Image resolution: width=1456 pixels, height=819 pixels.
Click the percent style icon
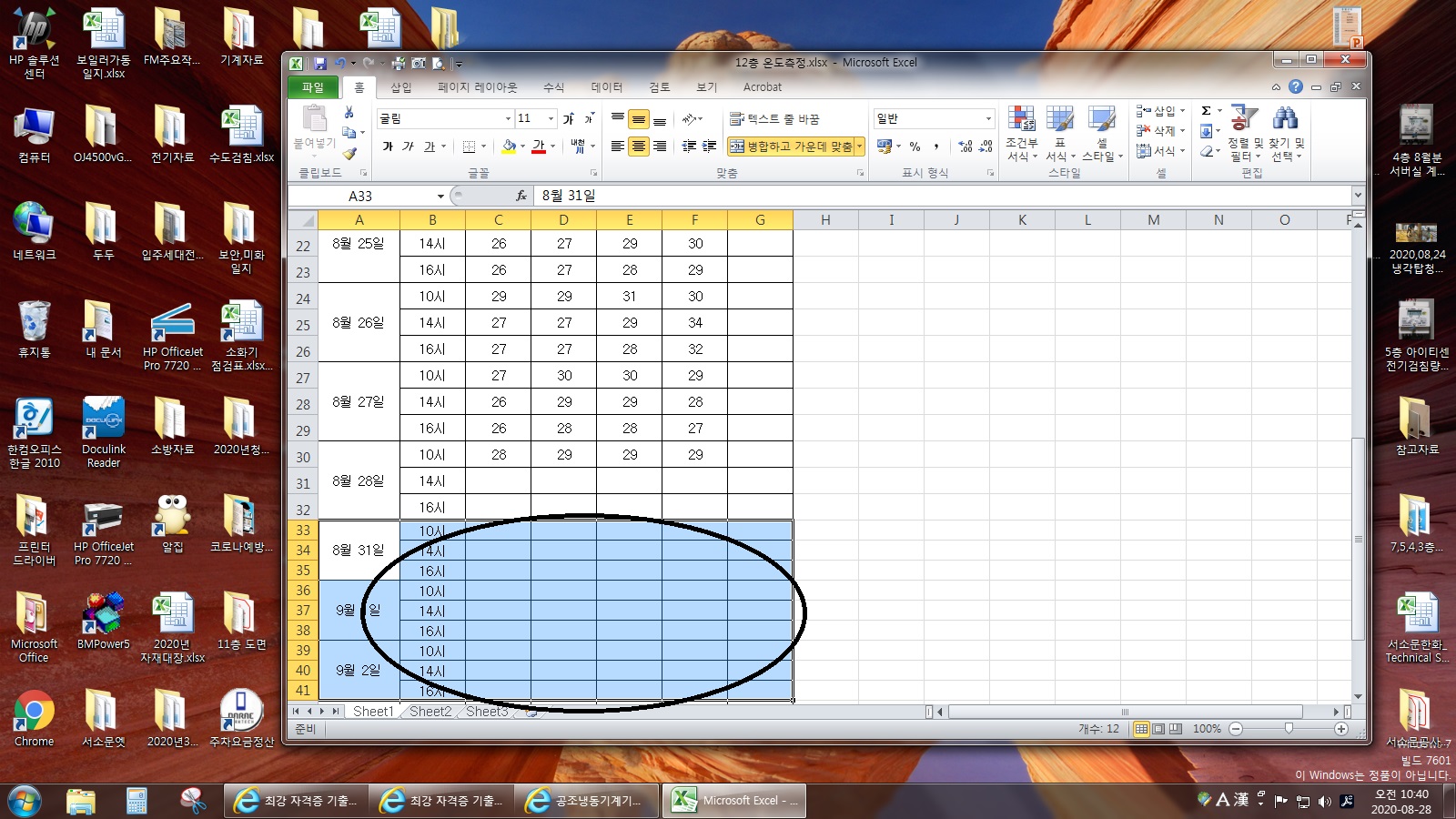click(x=915, y=147)
